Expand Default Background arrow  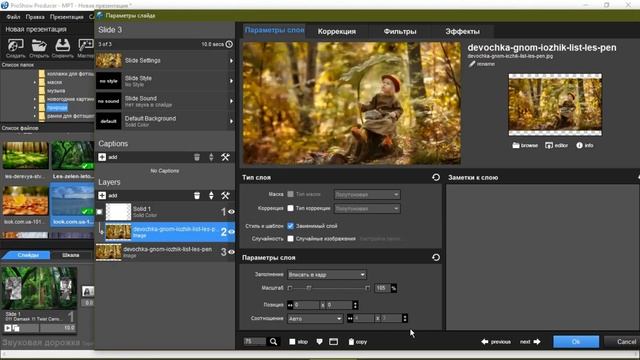point(231,121)
